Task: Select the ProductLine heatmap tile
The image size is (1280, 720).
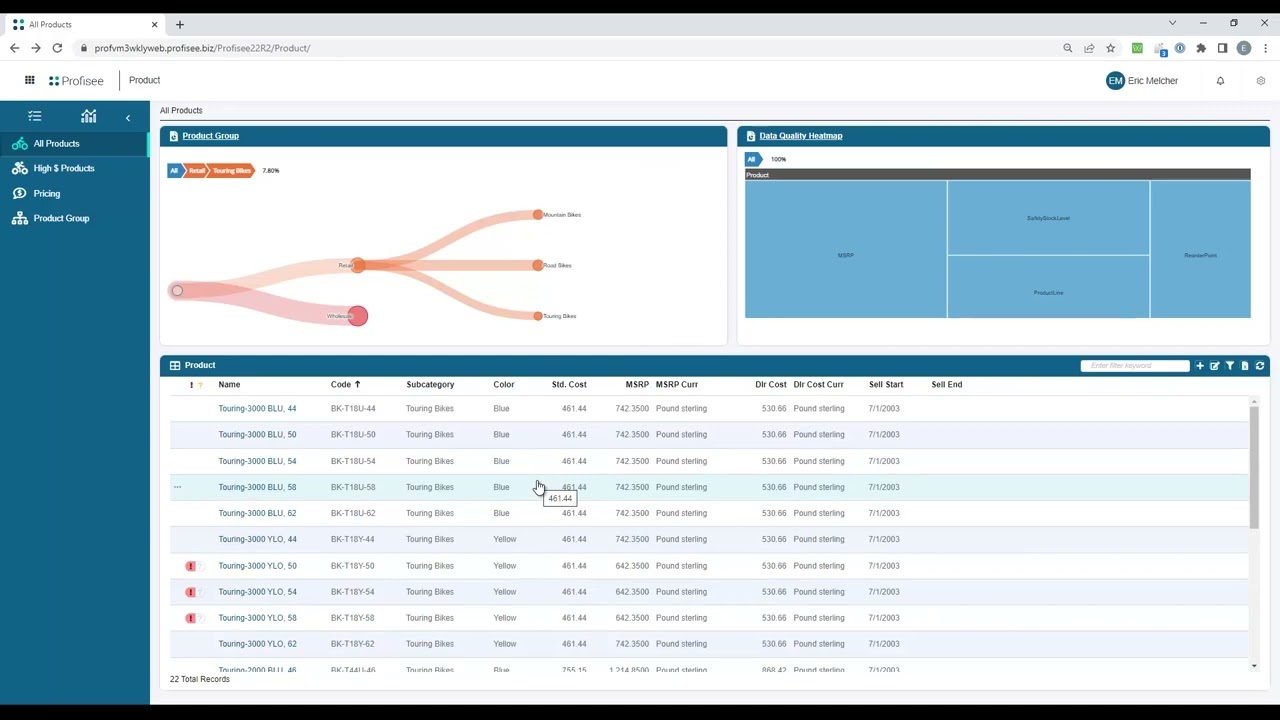Action: click(1048, 287)
